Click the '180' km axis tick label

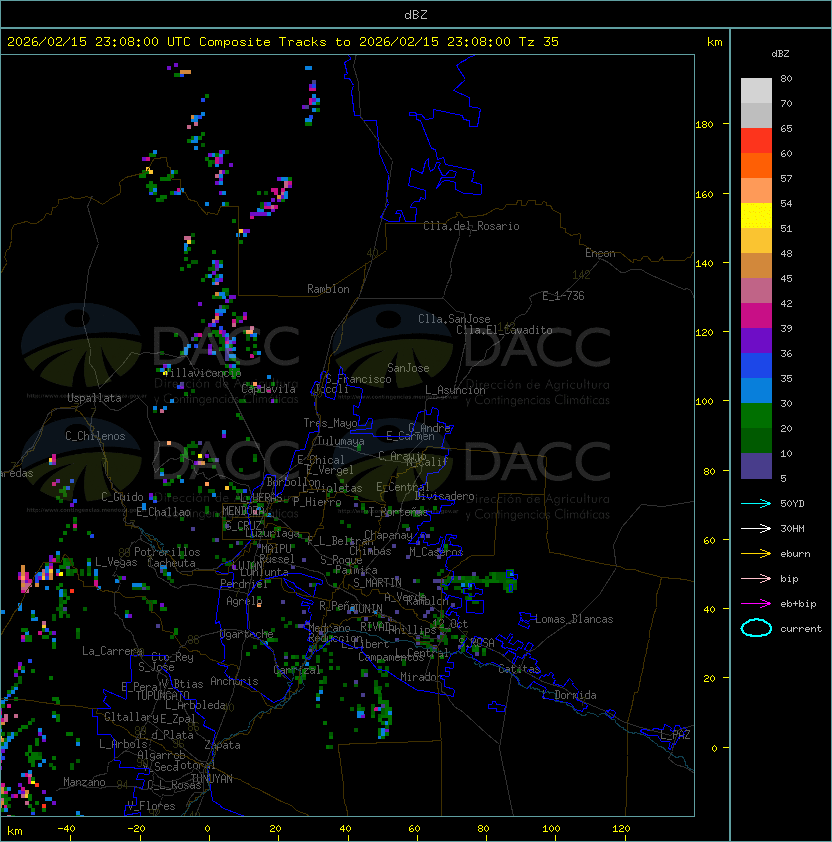(x=704, y=125)
